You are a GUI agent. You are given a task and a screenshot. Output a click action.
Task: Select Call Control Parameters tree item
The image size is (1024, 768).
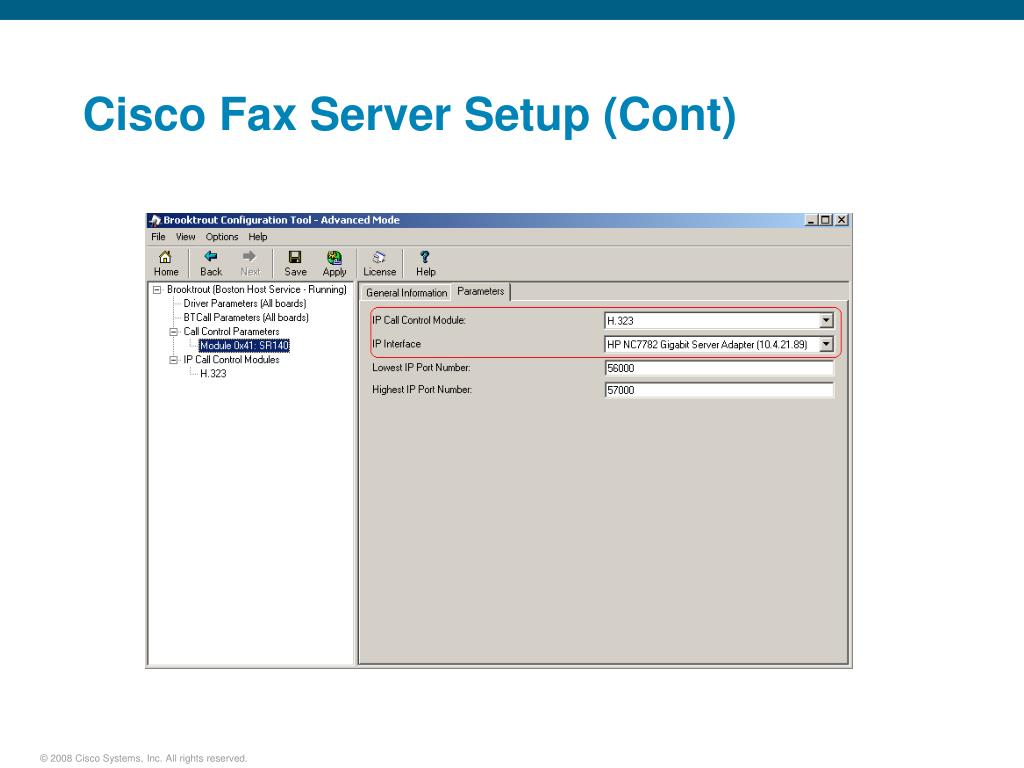coord(231,332)
